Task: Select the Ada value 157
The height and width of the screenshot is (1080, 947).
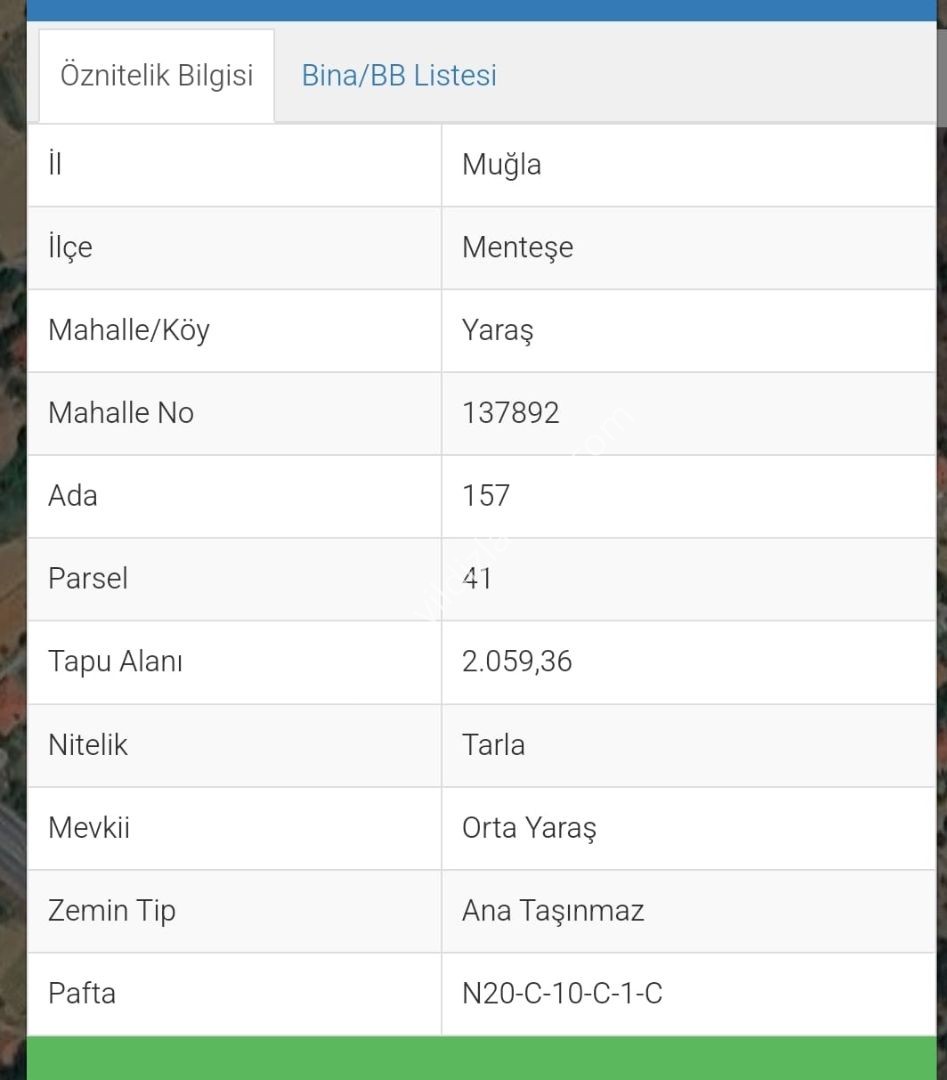Action: pos(486,496)
